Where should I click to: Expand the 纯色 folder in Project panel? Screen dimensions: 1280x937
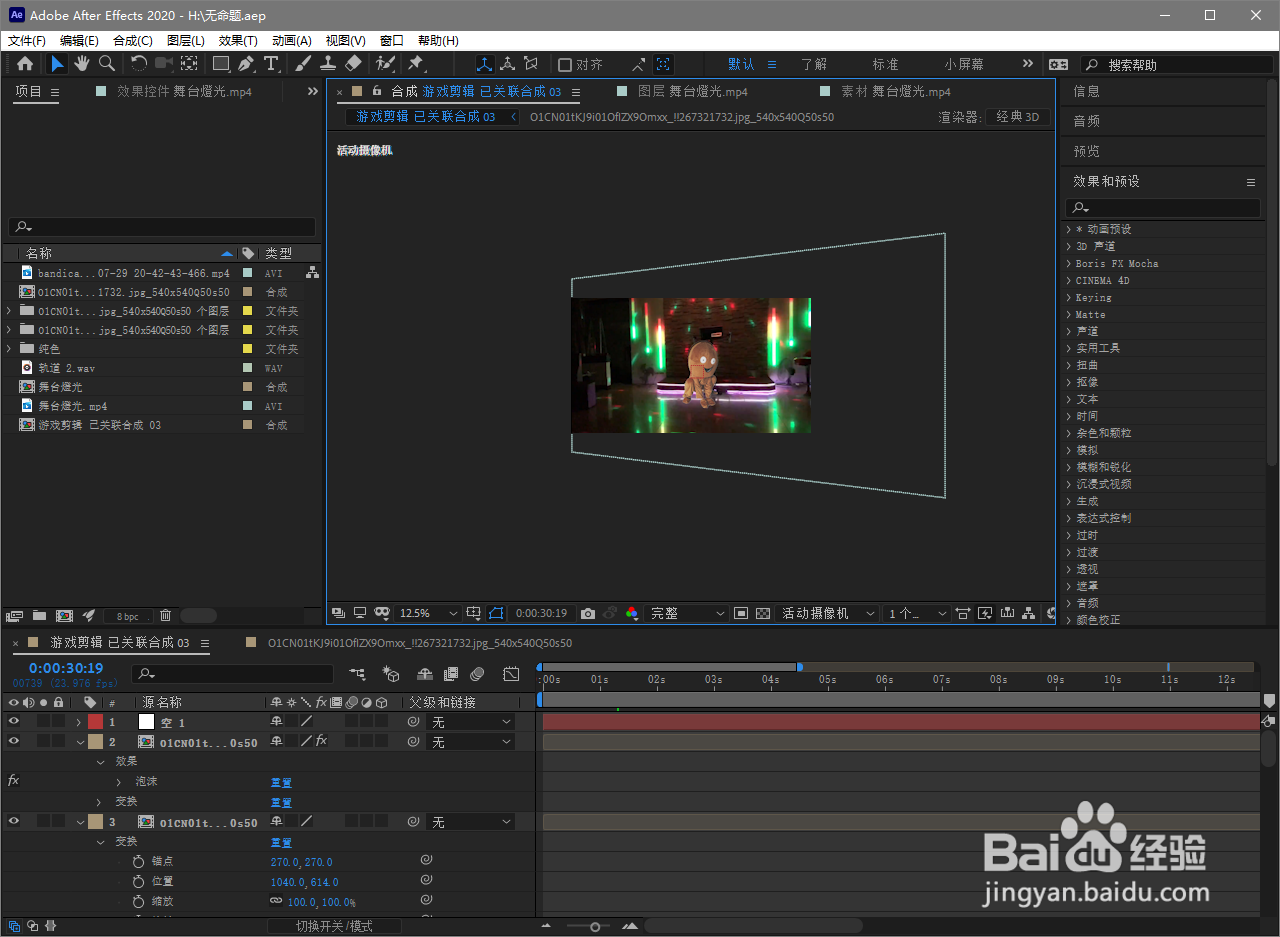[x=9, y=349]
